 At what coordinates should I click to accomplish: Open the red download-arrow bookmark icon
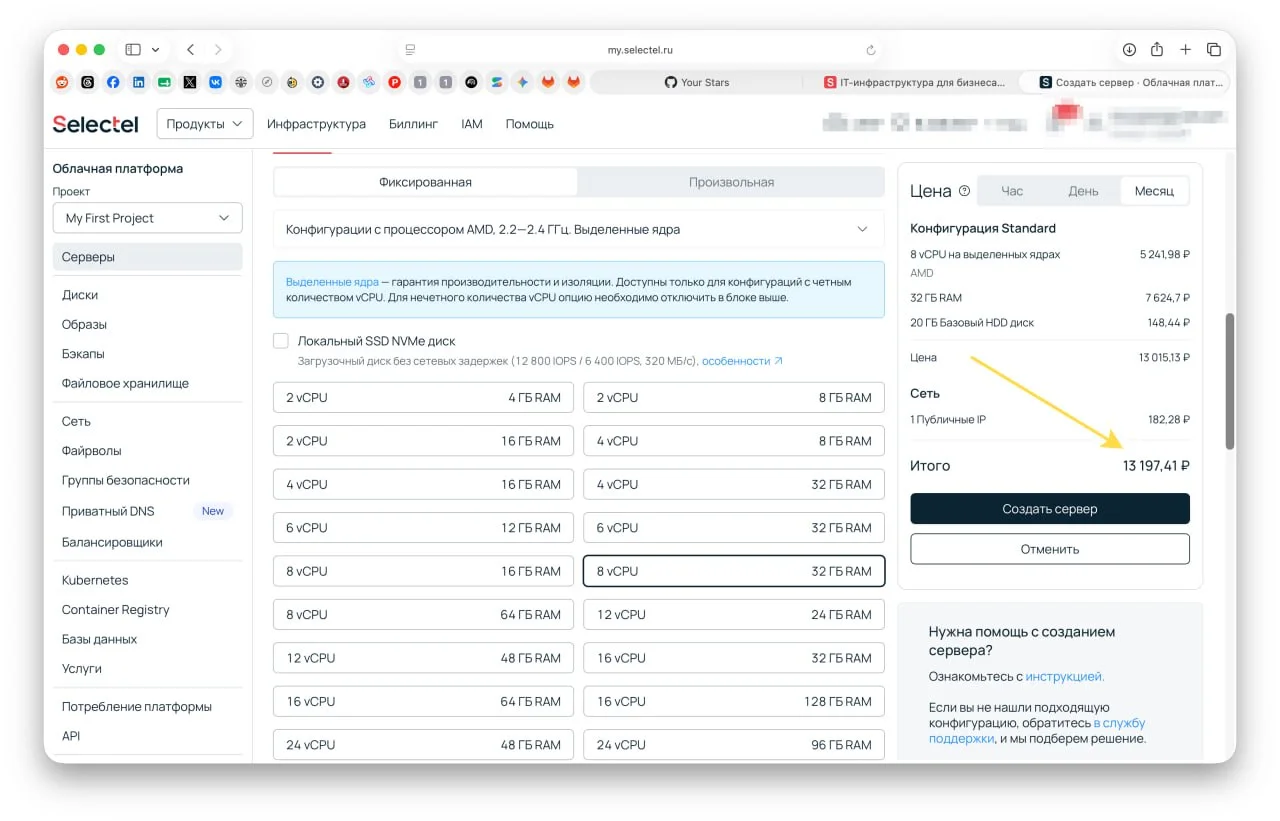click(x=343, y=82)
